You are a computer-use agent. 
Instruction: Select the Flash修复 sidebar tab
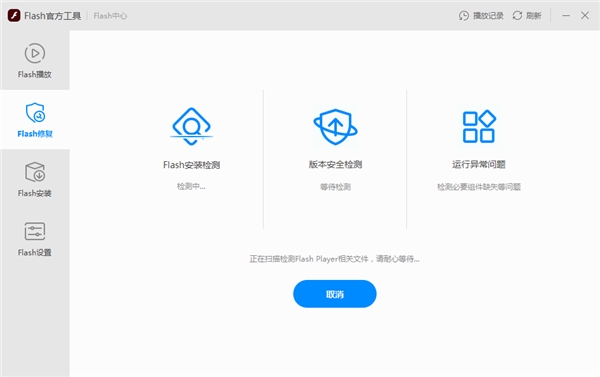click(35, 120)
